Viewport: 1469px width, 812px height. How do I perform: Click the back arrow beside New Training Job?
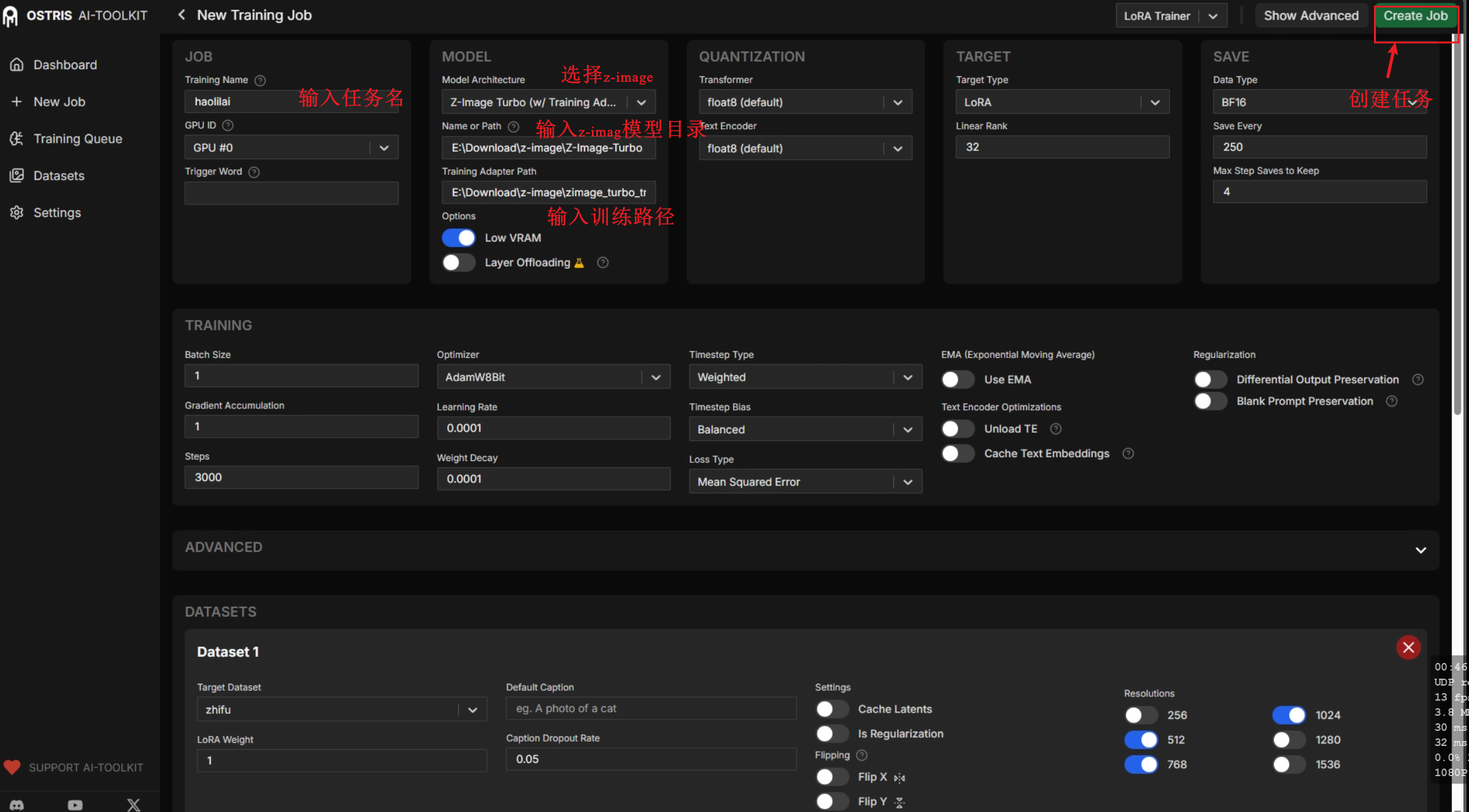pos(181,14)
